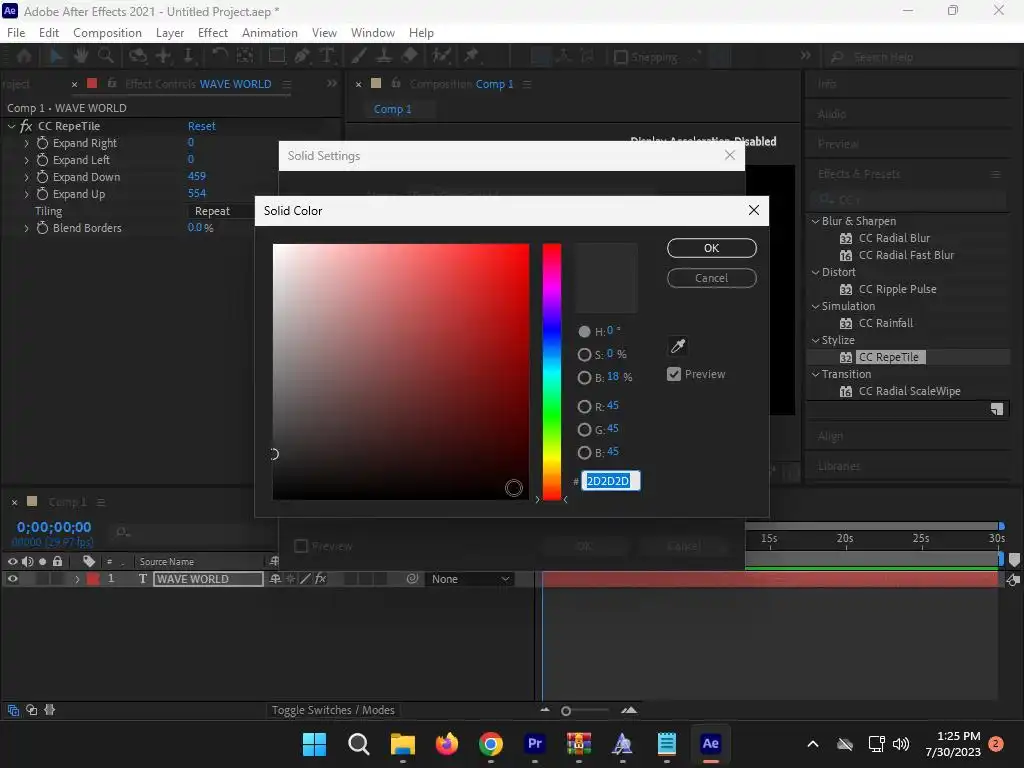Click the parent pick whip spiral icon
This screenshot has width=1024, height=768.
coord(412,579)
